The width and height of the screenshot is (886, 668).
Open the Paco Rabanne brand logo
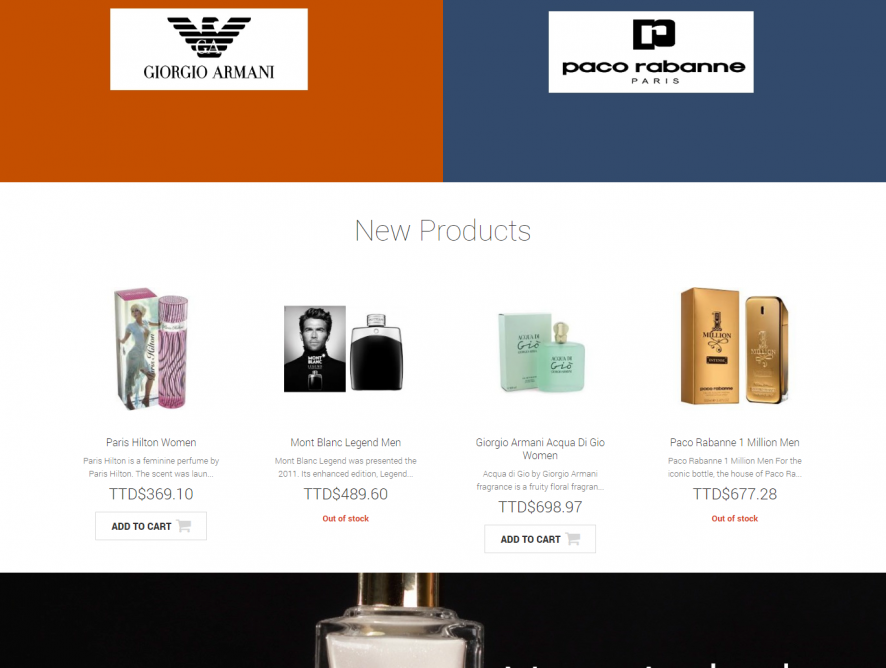(x=651, y=52)
